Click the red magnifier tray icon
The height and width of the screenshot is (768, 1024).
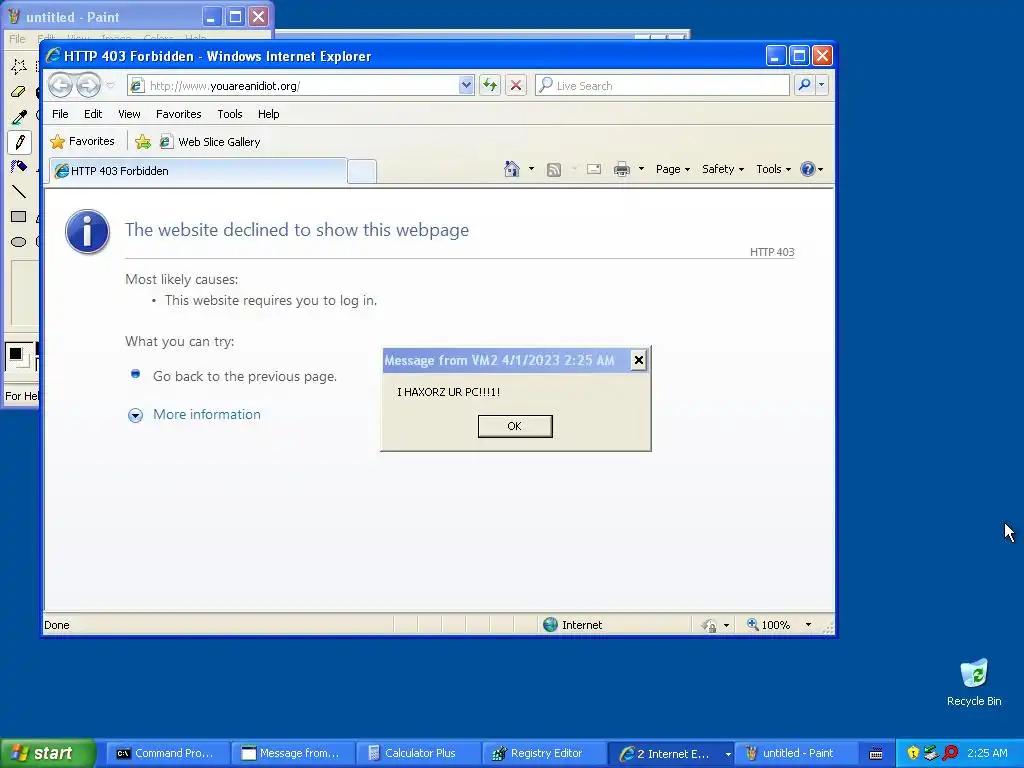[x=950, y=753]
